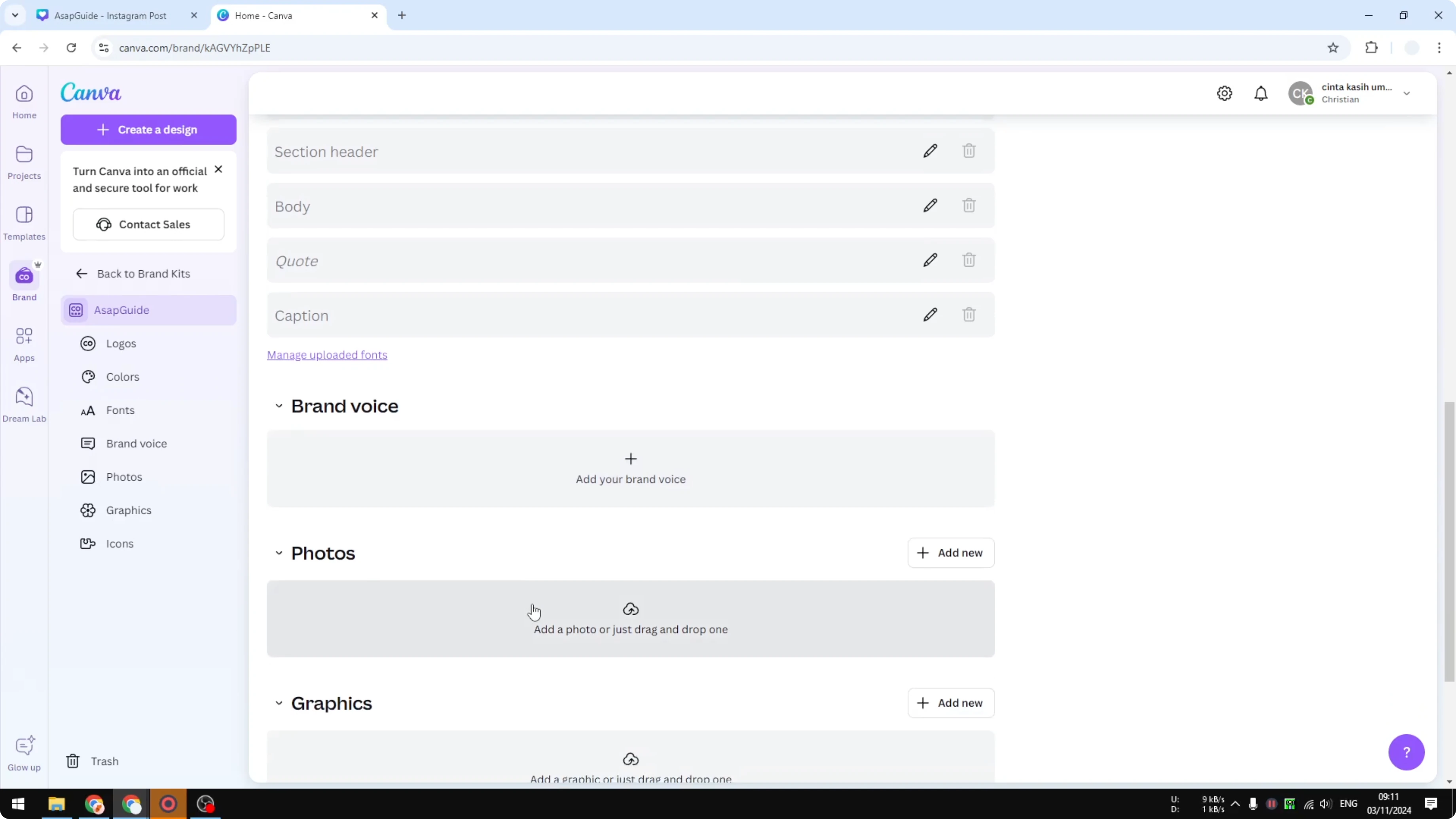This screenshot has height=819, width=1456.
Task: Open Projects in the sidebar
Action: [x=24, y=162]
